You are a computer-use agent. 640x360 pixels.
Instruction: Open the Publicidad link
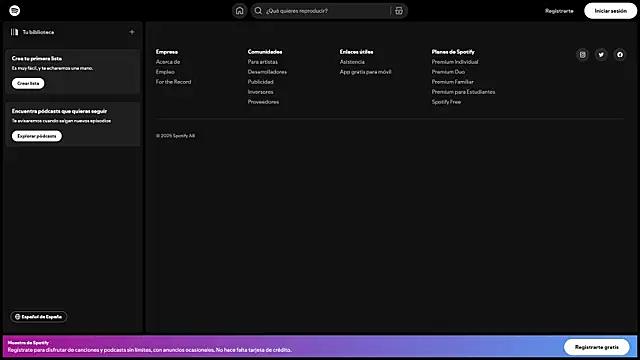(260, 82)
